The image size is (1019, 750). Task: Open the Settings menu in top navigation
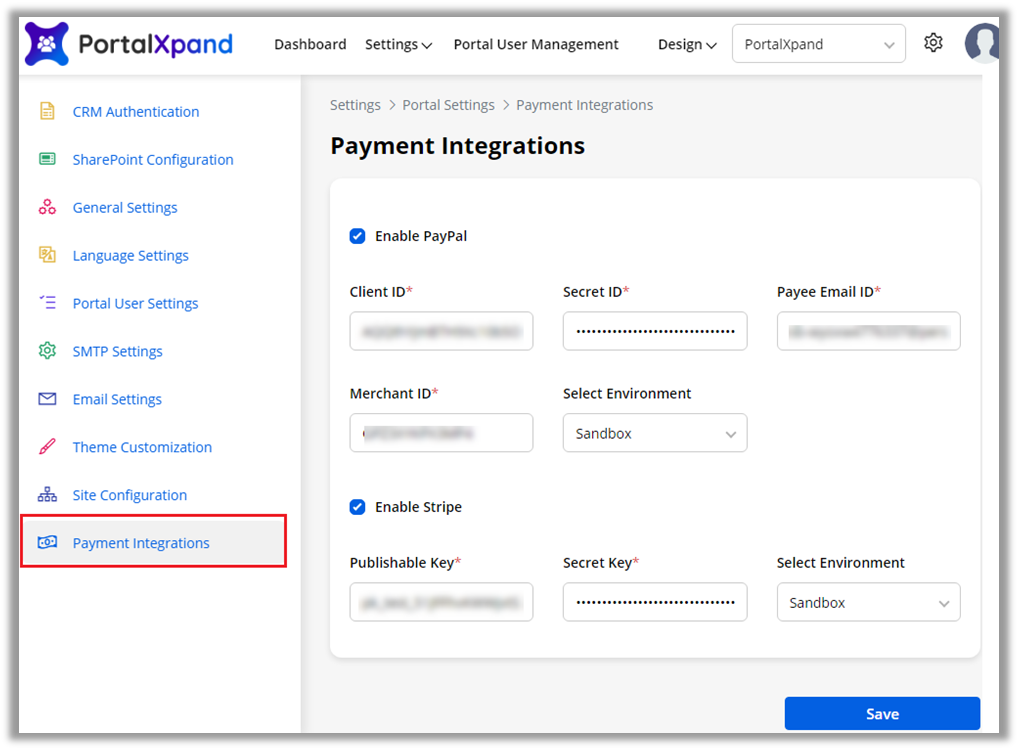pos(398,44)
